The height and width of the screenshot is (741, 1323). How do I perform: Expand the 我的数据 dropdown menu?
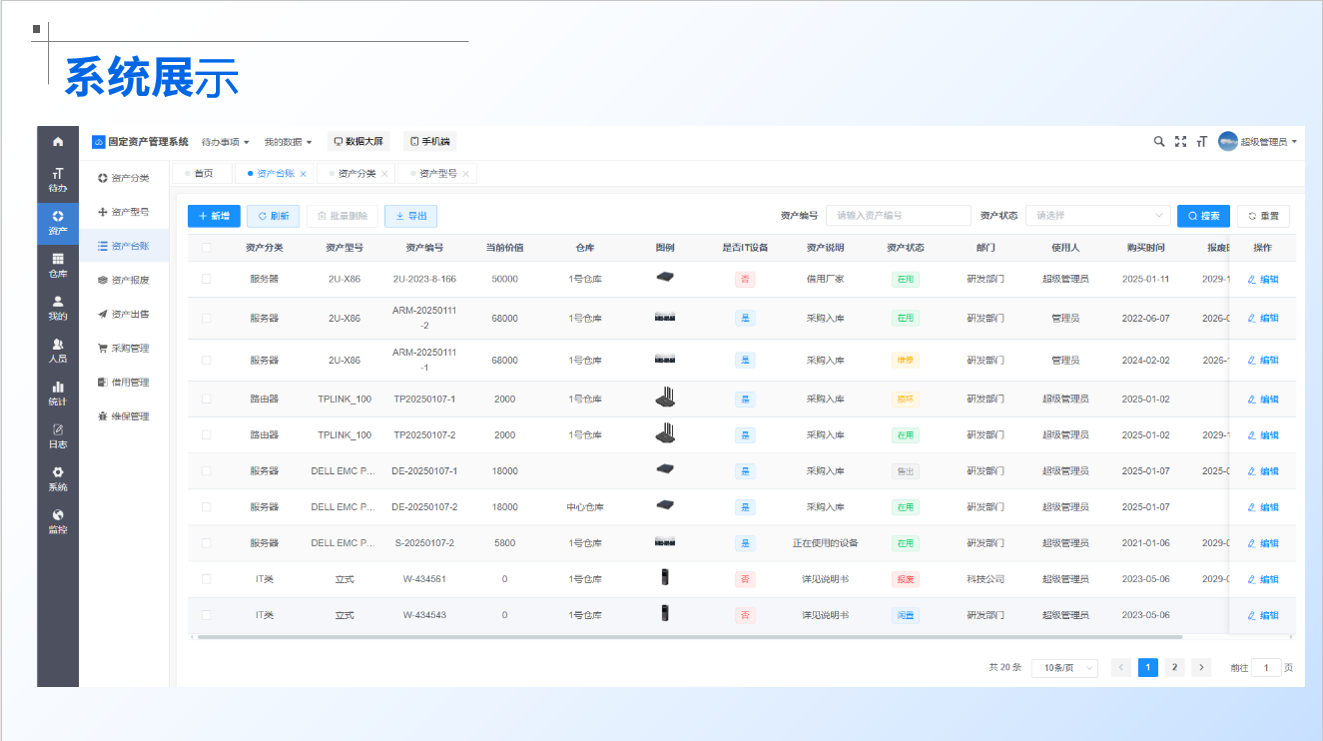pyautogui.click(x=288, y=142)
